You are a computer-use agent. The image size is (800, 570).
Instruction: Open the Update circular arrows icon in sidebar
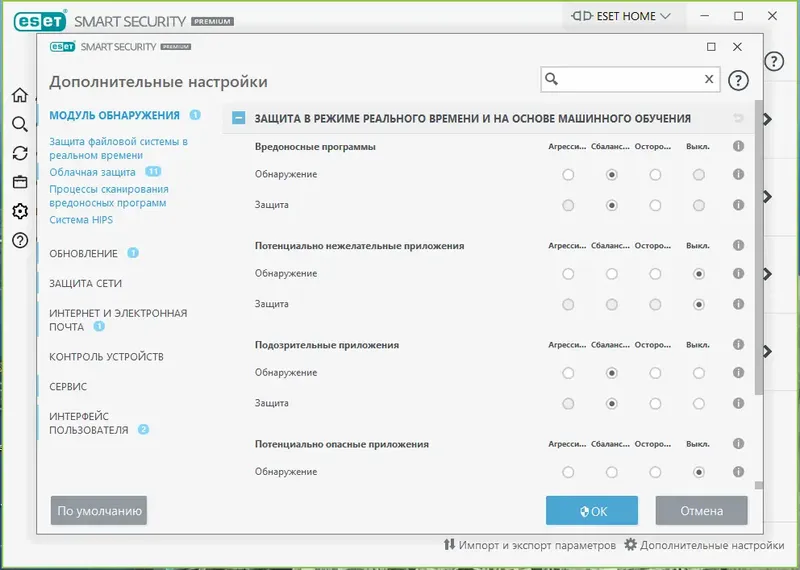20,153
